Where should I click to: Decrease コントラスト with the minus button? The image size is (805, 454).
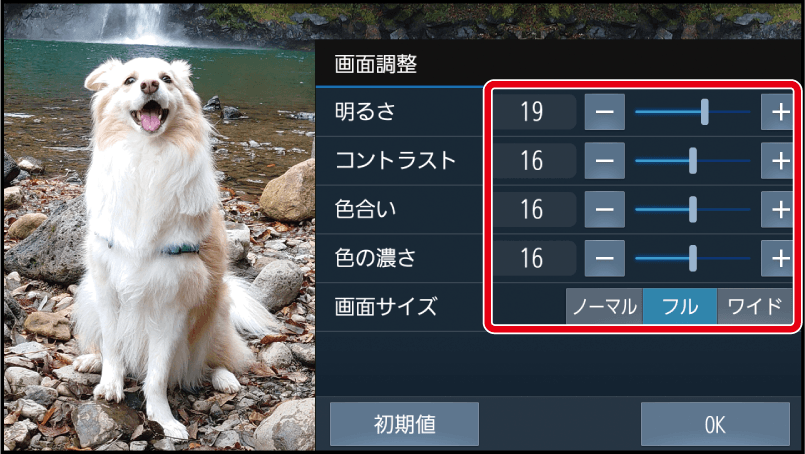tap(605, 161)
